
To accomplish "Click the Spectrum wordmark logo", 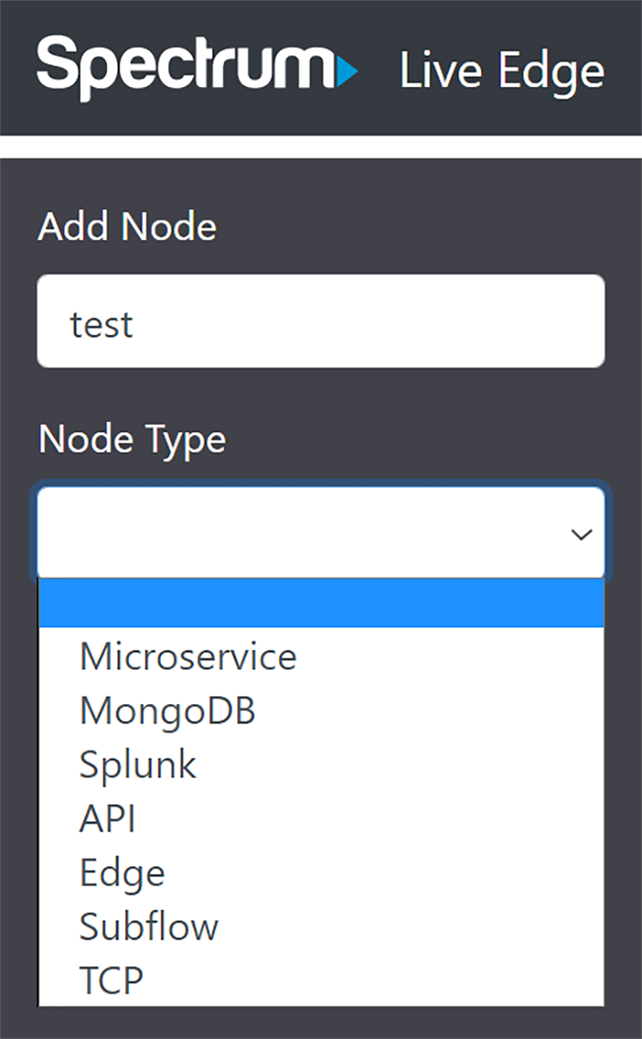I will tap(197, 69).
